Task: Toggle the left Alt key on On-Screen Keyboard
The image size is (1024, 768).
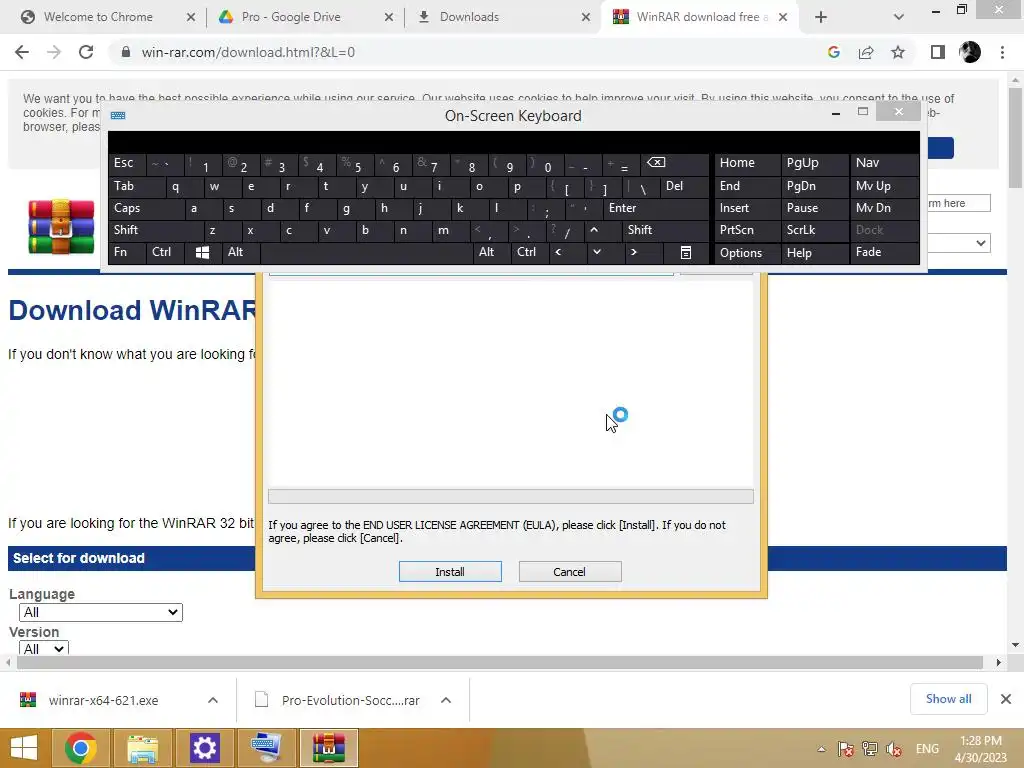Action: pos(240,252)
